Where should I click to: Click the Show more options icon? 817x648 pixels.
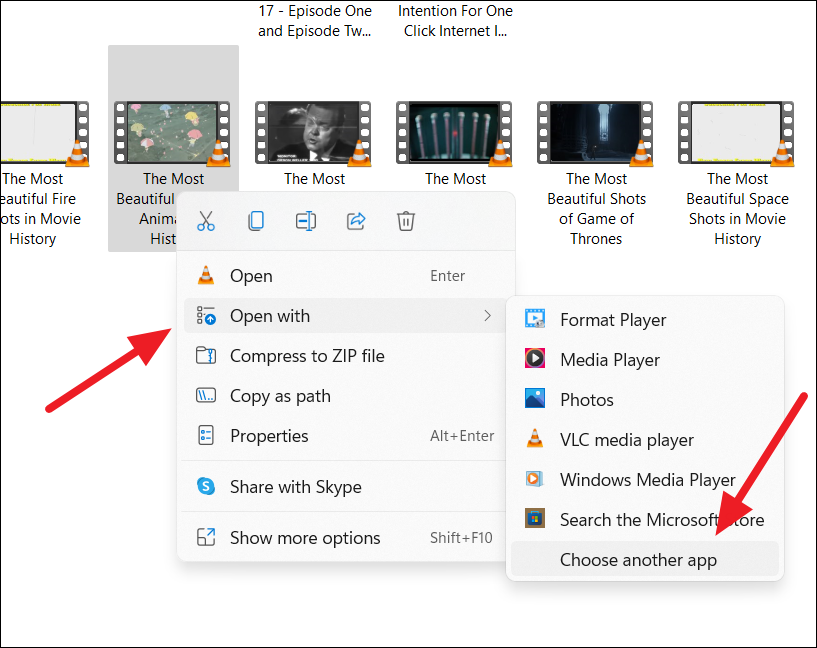pos(206,537)
